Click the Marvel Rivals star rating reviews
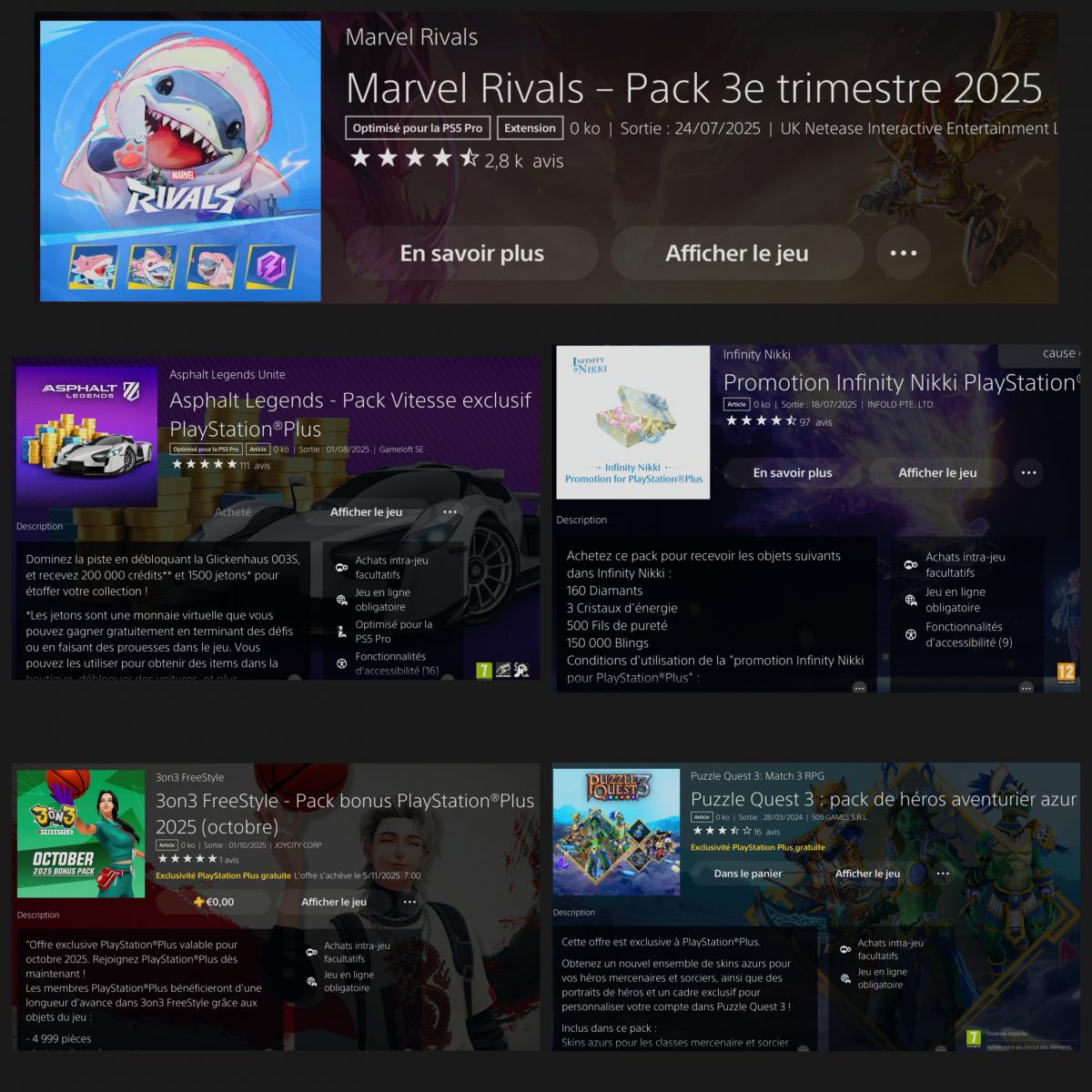 (x=457, y=160)
